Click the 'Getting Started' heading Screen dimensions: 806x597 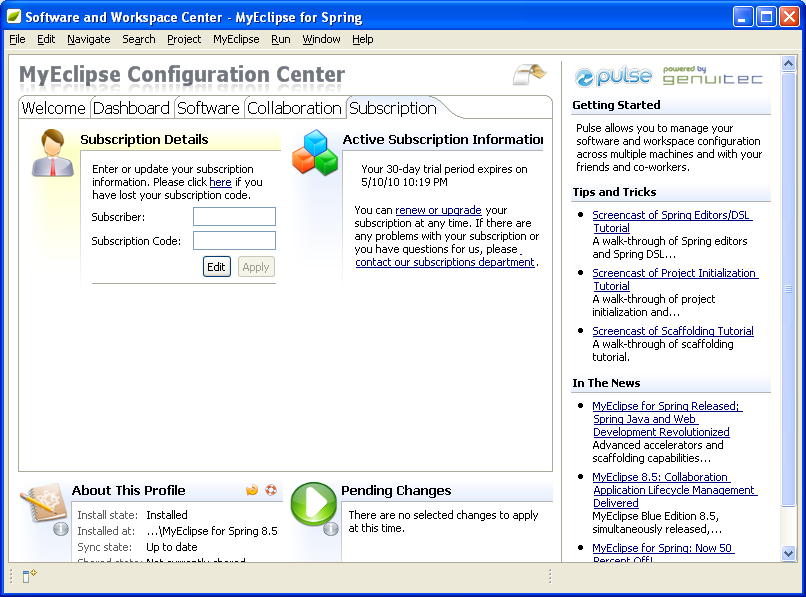click(x=616, y=105)
